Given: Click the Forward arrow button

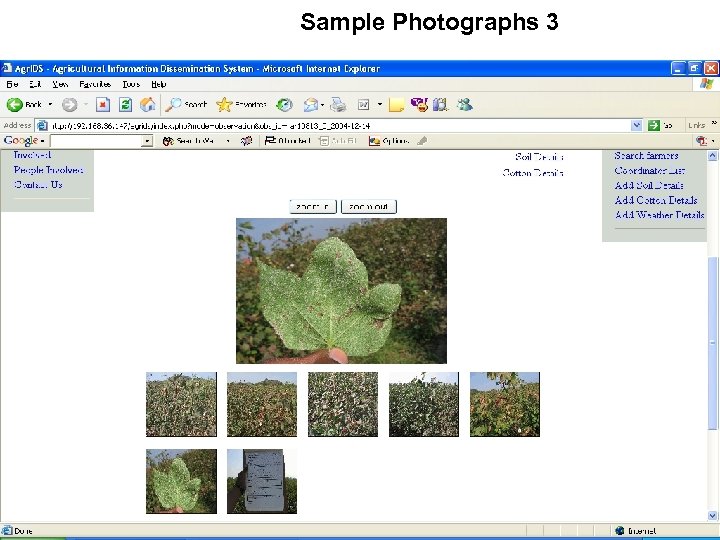Looking at the screenshot, I should point(69,105).
